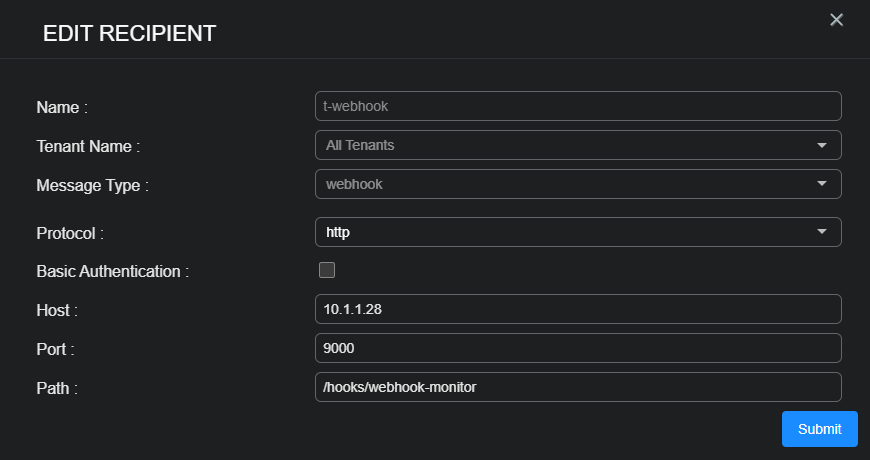Viewport: 870px width, 460px height.
Task: Expand the Tenant Name dropdown arrow
Action: pyautogui.click(x=822, y=145)
